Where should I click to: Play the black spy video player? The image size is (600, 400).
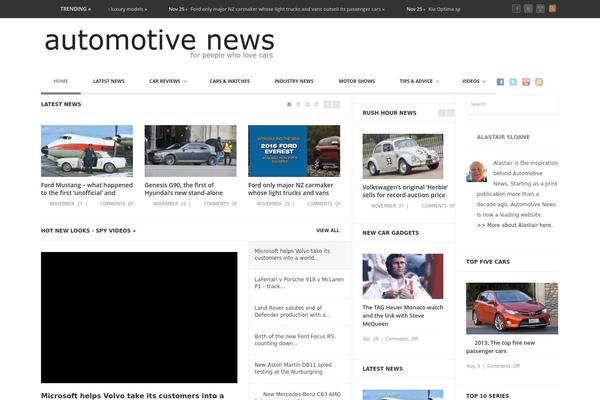click(139, 317)
